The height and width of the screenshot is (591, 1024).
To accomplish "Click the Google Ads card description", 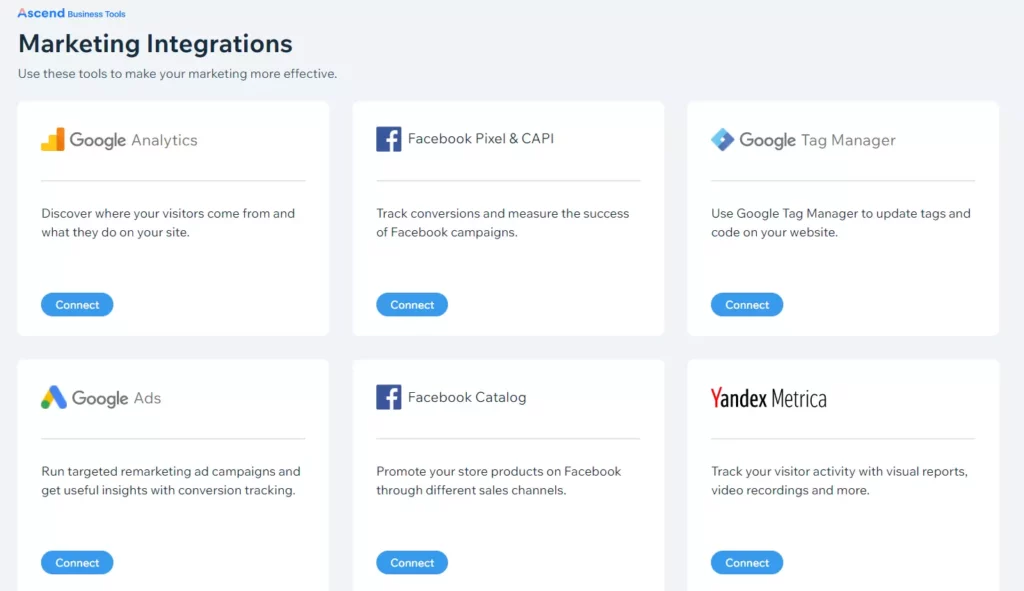I will pos(170,481).
